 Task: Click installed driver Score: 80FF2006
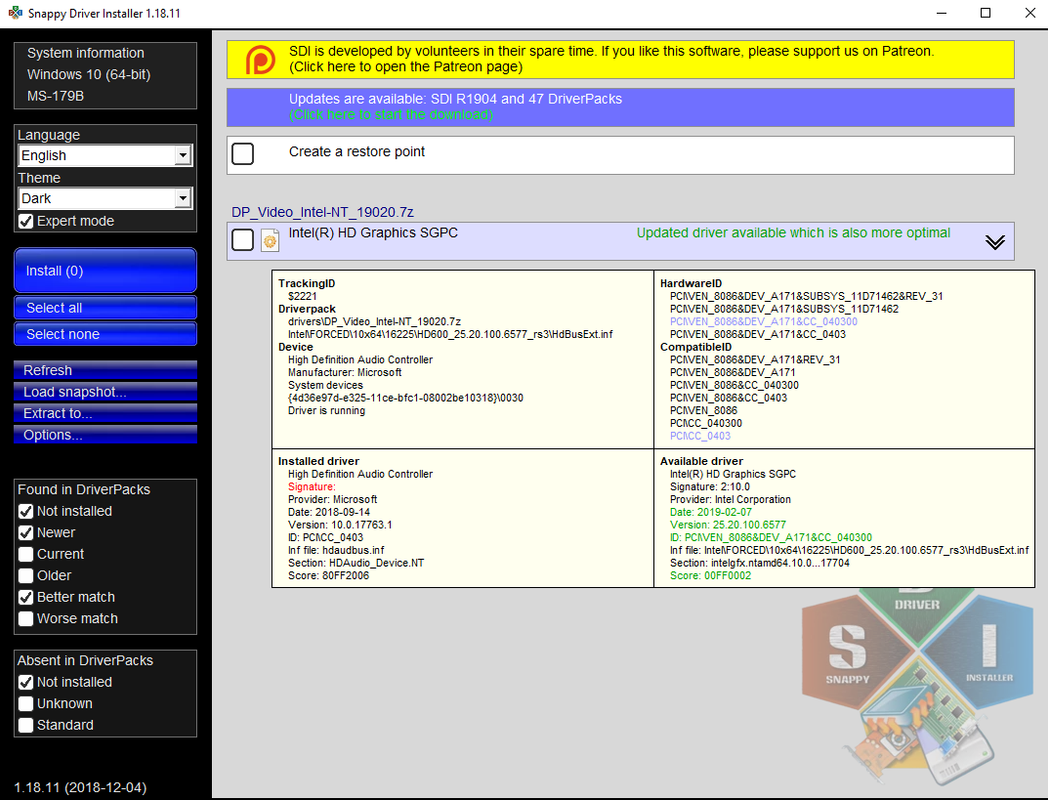328,575
